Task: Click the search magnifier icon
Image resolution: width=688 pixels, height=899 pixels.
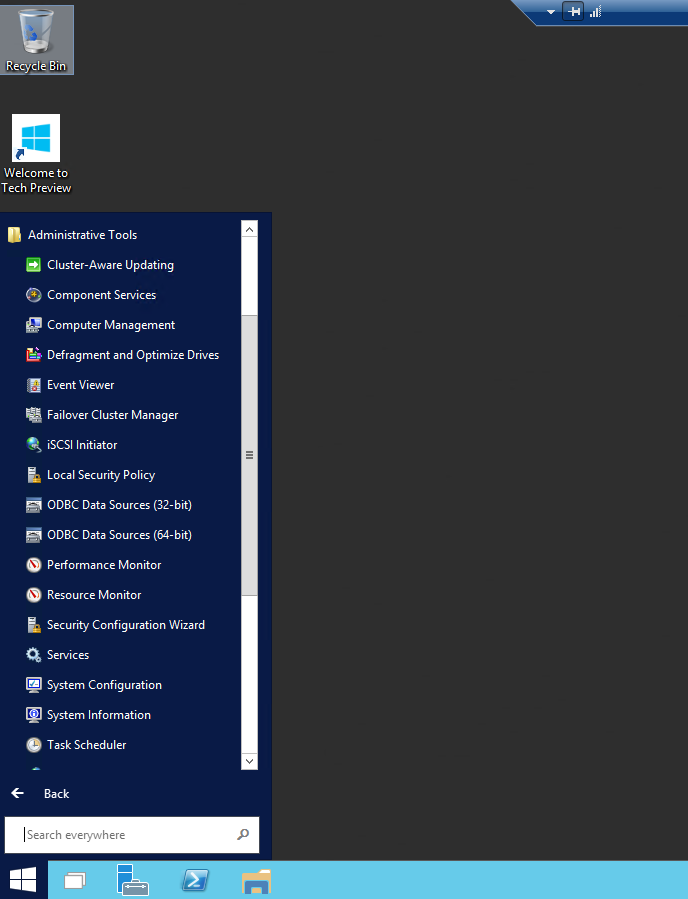Action: pyautogui.click(x=243, y=834)
